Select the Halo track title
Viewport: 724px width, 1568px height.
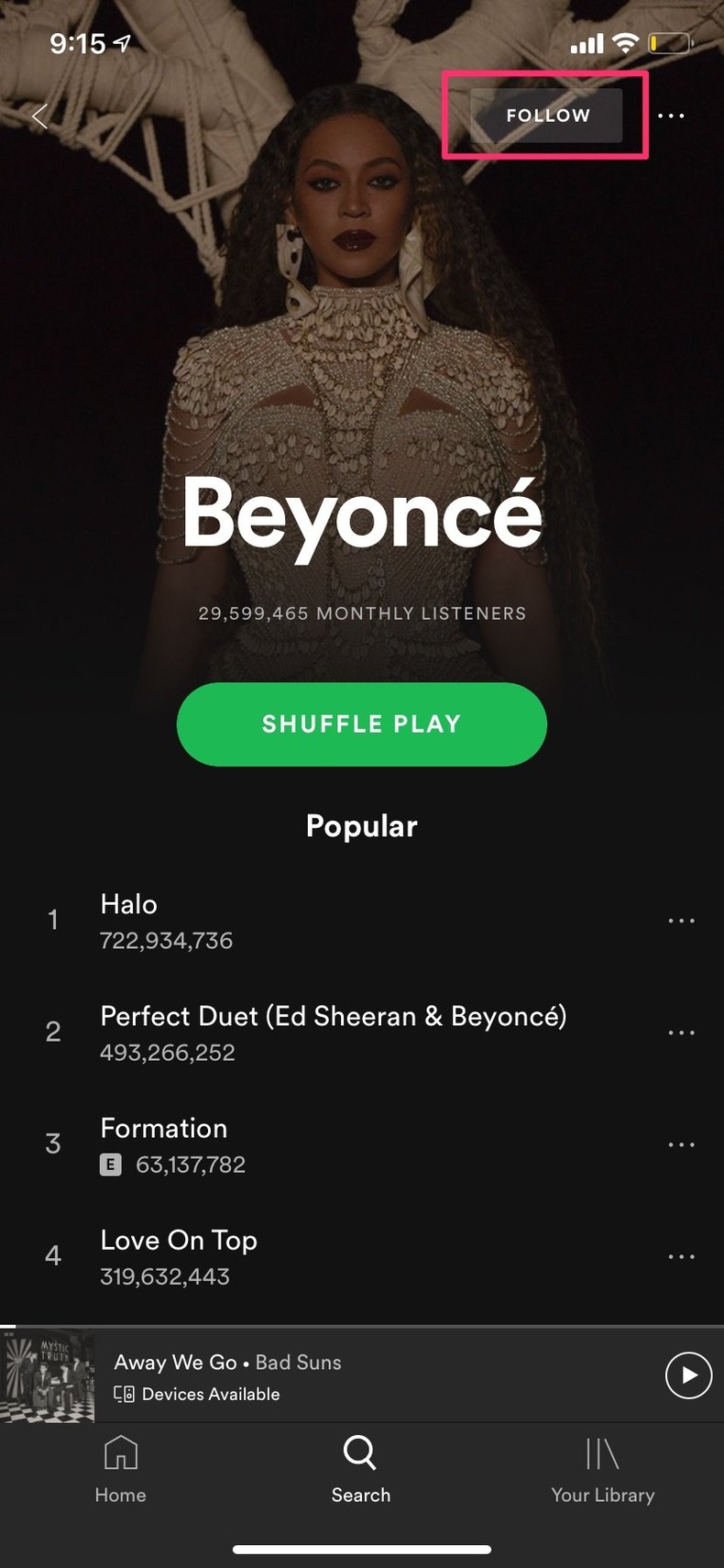tap(128, 905)
